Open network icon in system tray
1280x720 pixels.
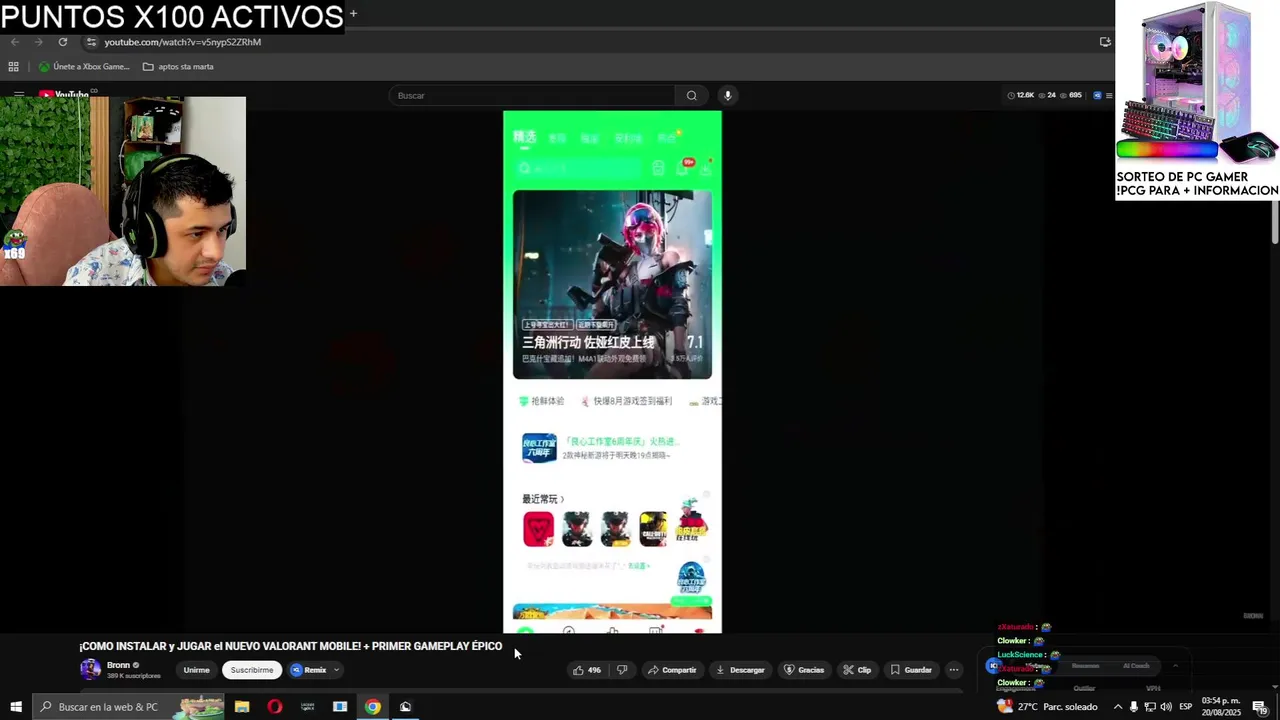(x=1150, y=707)
